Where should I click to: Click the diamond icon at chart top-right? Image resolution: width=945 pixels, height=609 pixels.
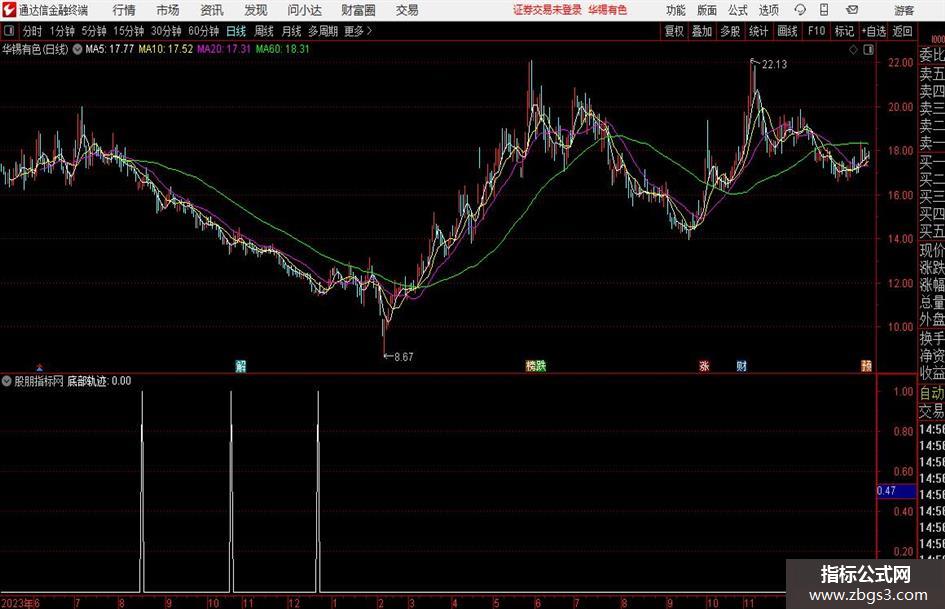coord(853,50)
